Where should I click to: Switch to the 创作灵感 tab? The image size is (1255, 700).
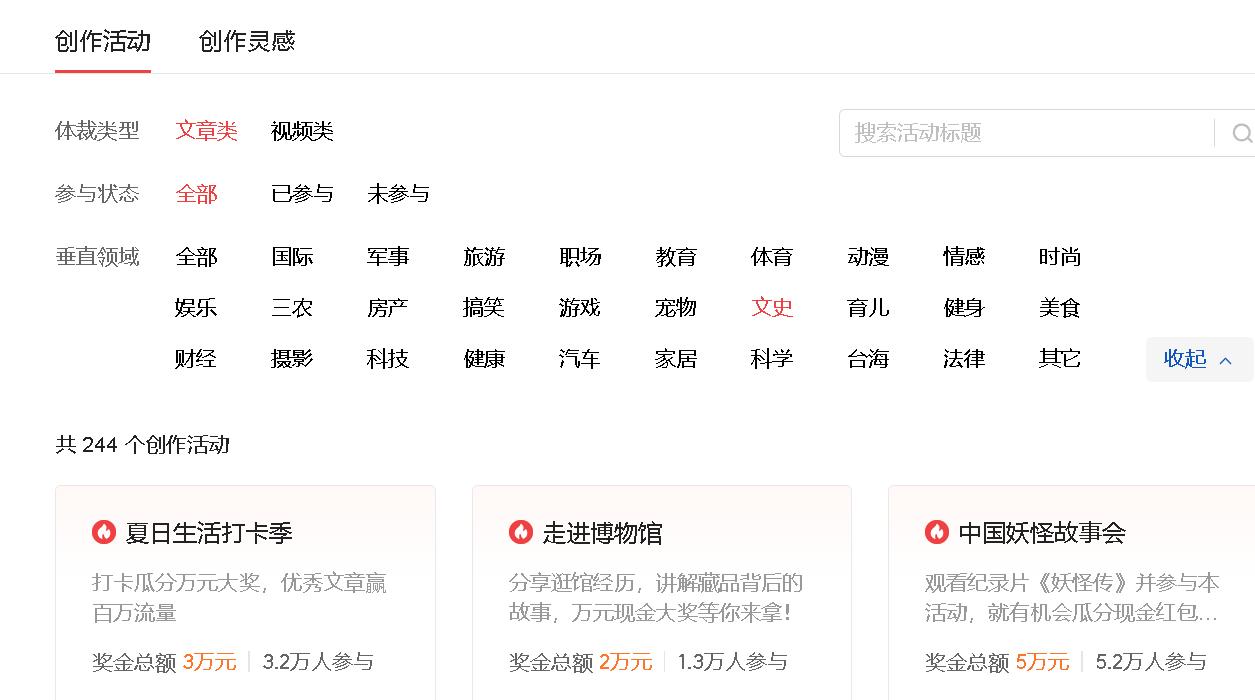[245, 42]
